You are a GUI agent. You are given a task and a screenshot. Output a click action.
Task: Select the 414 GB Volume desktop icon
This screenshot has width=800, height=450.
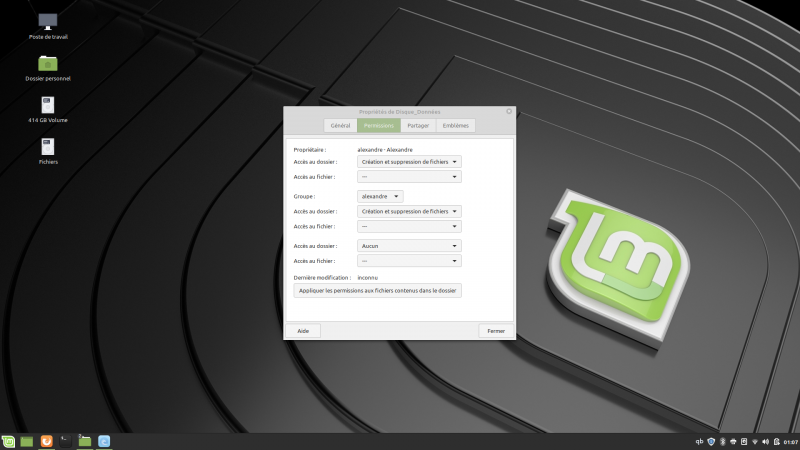click(x=48, y=110)
